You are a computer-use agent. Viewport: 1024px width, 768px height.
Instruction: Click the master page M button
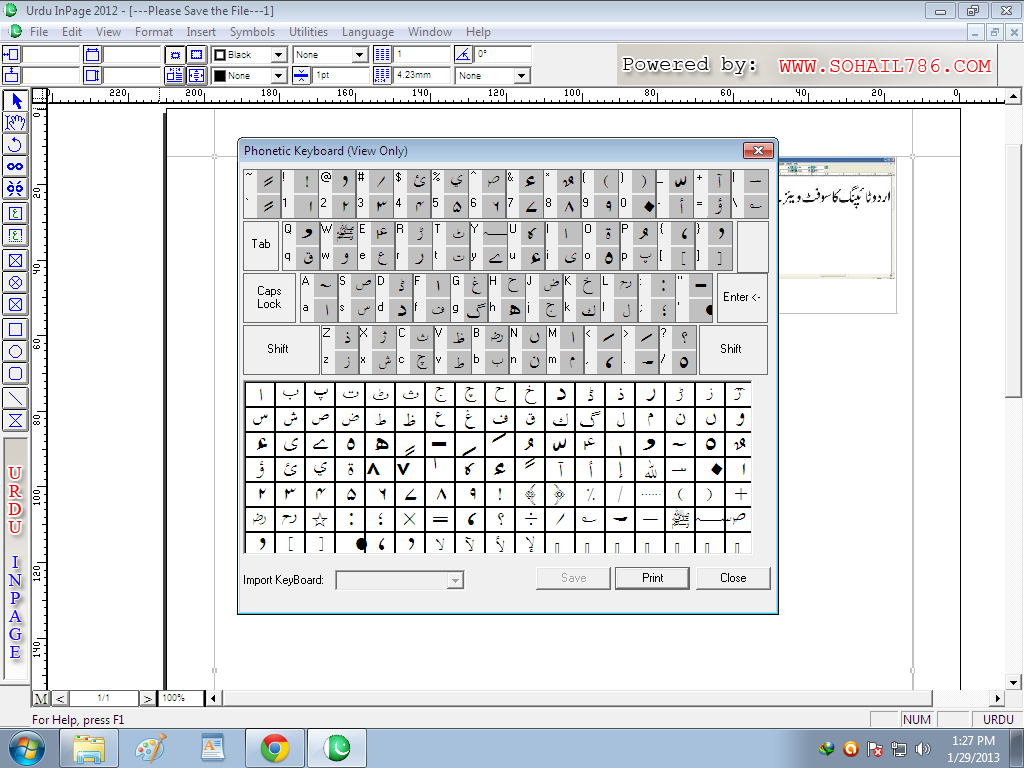point(41,699)
